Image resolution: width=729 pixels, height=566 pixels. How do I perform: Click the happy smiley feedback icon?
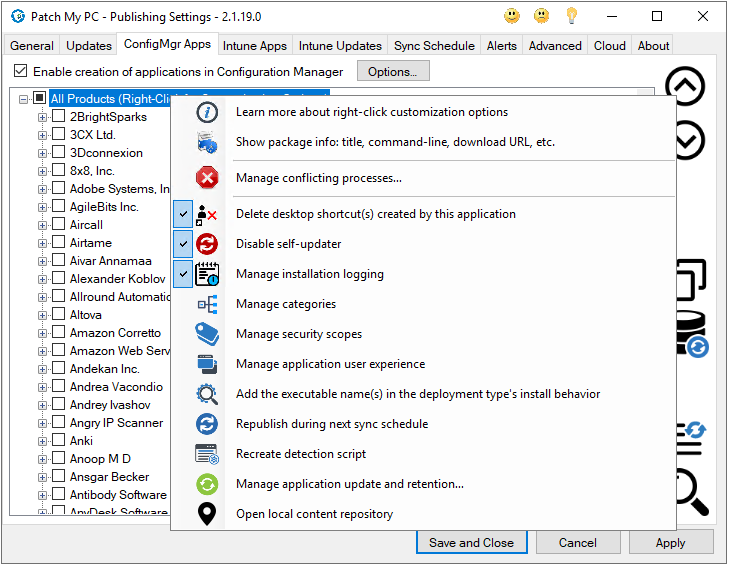click(512, 16)
